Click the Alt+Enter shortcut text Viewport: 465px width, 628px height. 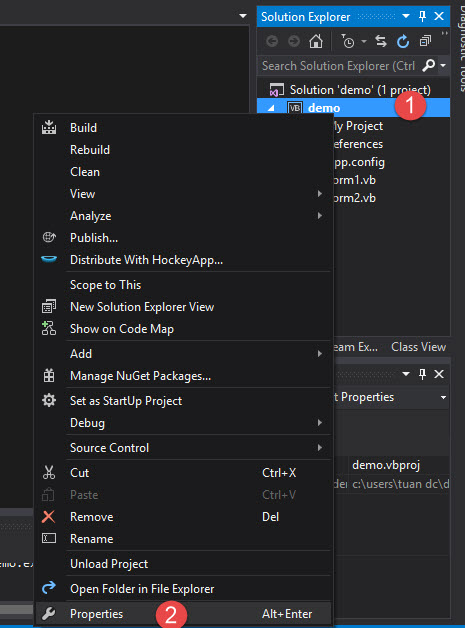pos(287,614)
